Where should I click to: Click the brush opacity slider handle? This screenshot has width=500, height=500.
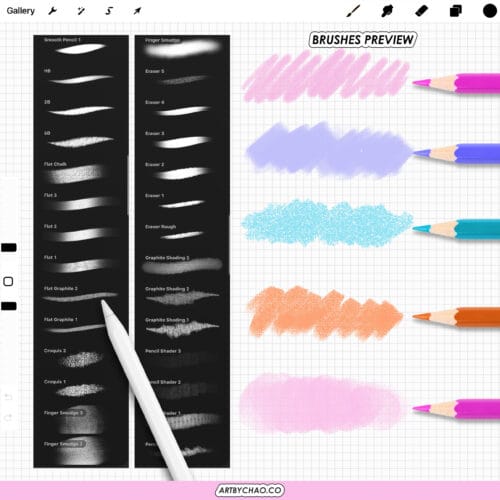pyautogui.click(x=9, y=306)
